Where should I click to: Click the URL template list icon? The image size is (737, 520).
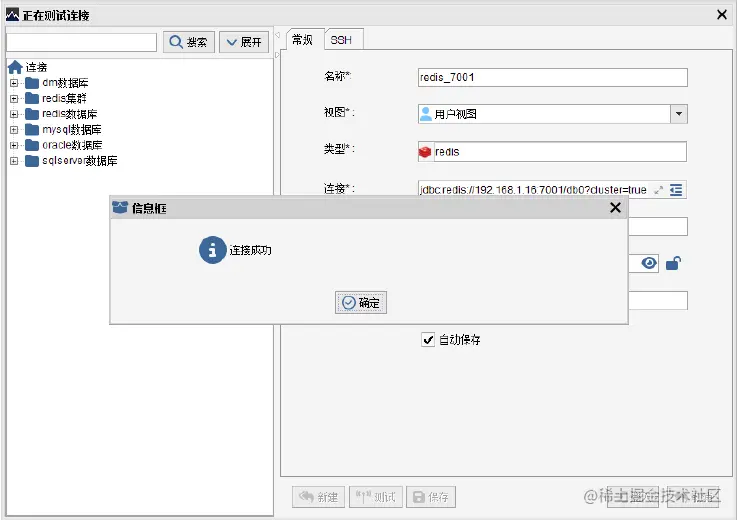pyautogui.click(x=676, y=190)
